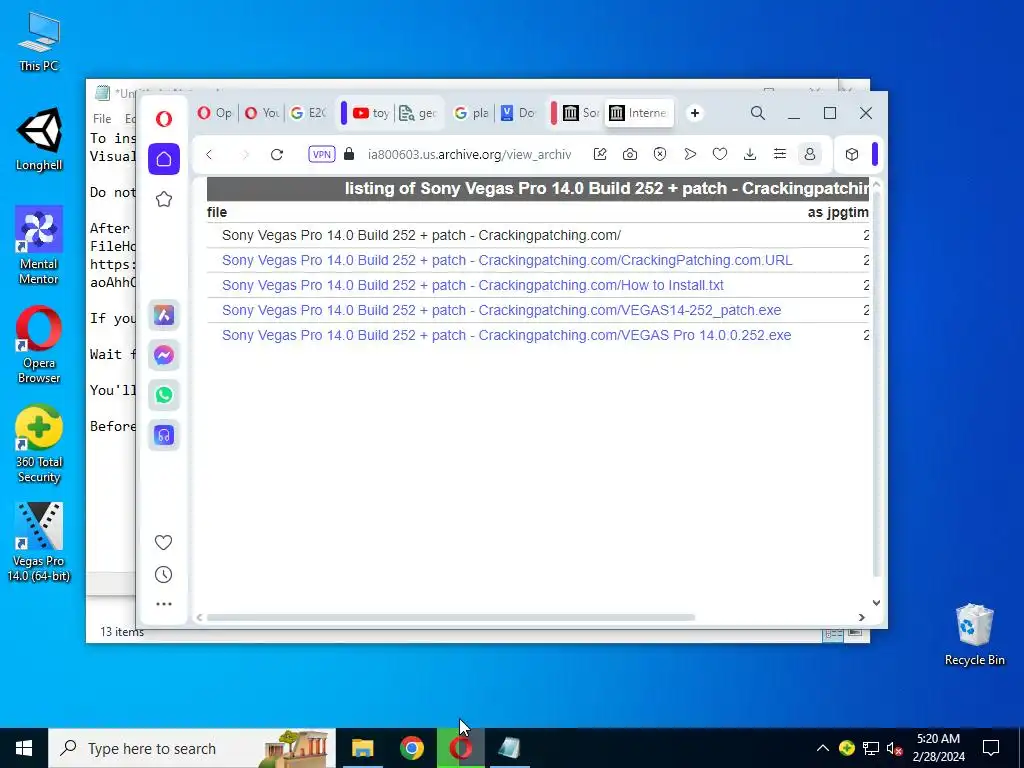This screenshot has width=1024, height=768.
Task: Open Opera sidebar home button
Action: [x=164, y=159]
